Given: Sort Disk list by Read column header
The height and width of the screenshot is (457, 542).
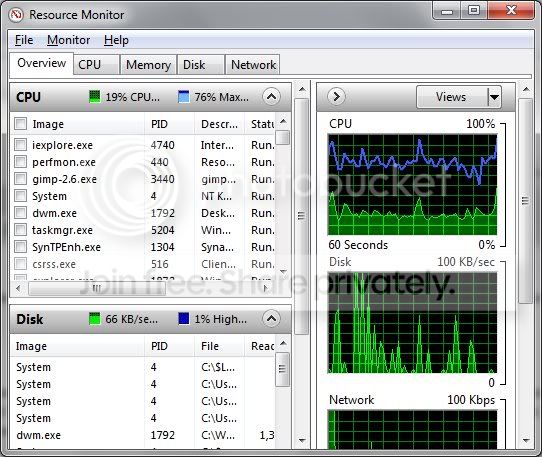Looking at the screenshot, I should pos(260,346).
